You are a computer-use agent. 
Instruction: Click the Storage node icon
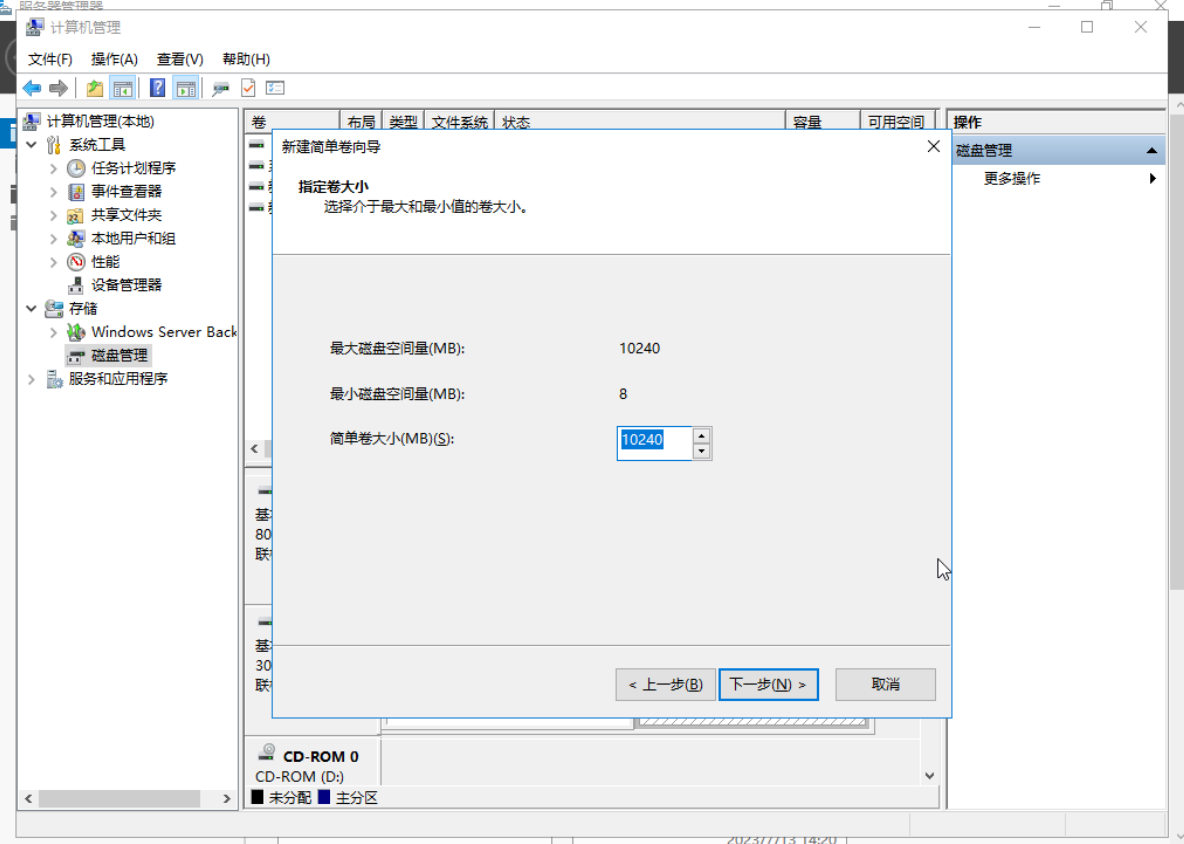pyautogui.click(x=54, y=309)
